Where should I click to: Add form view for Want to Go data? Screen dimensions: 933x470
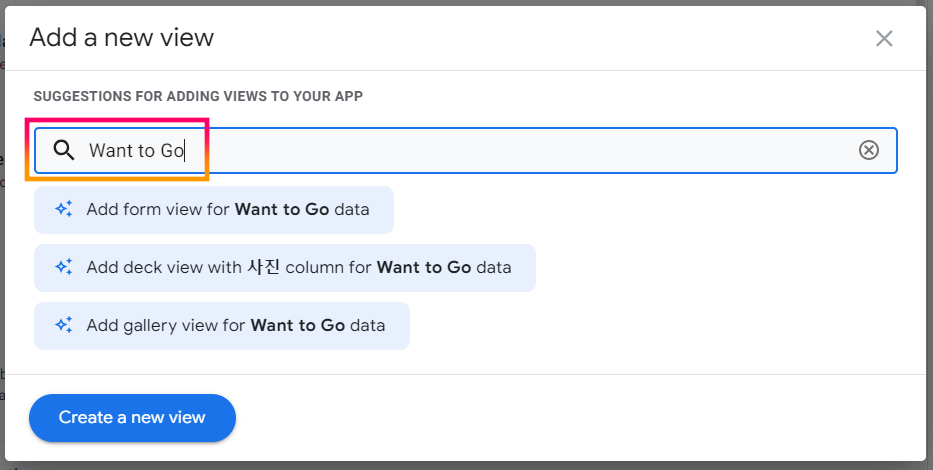pos(214,210)
